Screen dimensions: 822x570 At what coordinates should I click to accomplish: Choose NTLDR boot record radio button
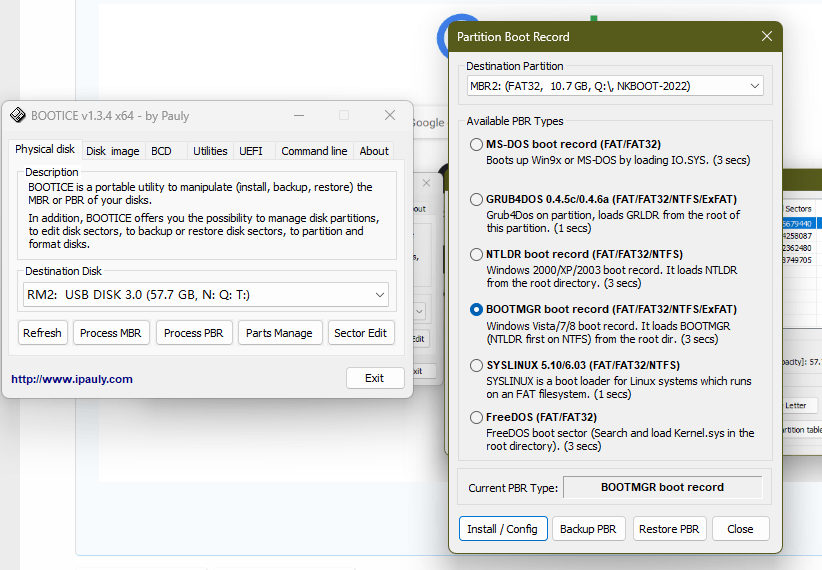[x=477, y=255]
